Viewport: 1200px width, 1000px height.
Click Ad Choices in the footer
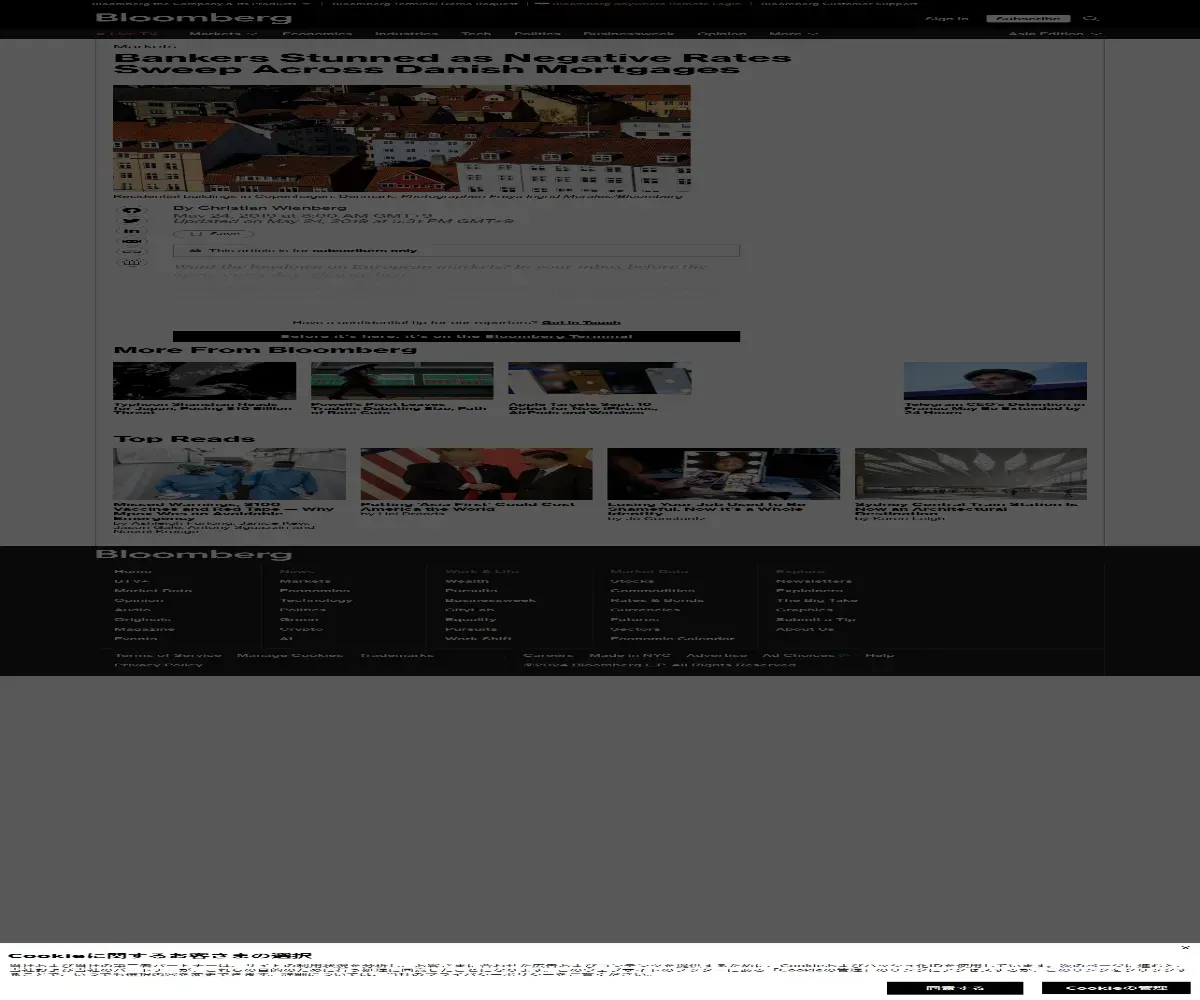pos(806,655)
